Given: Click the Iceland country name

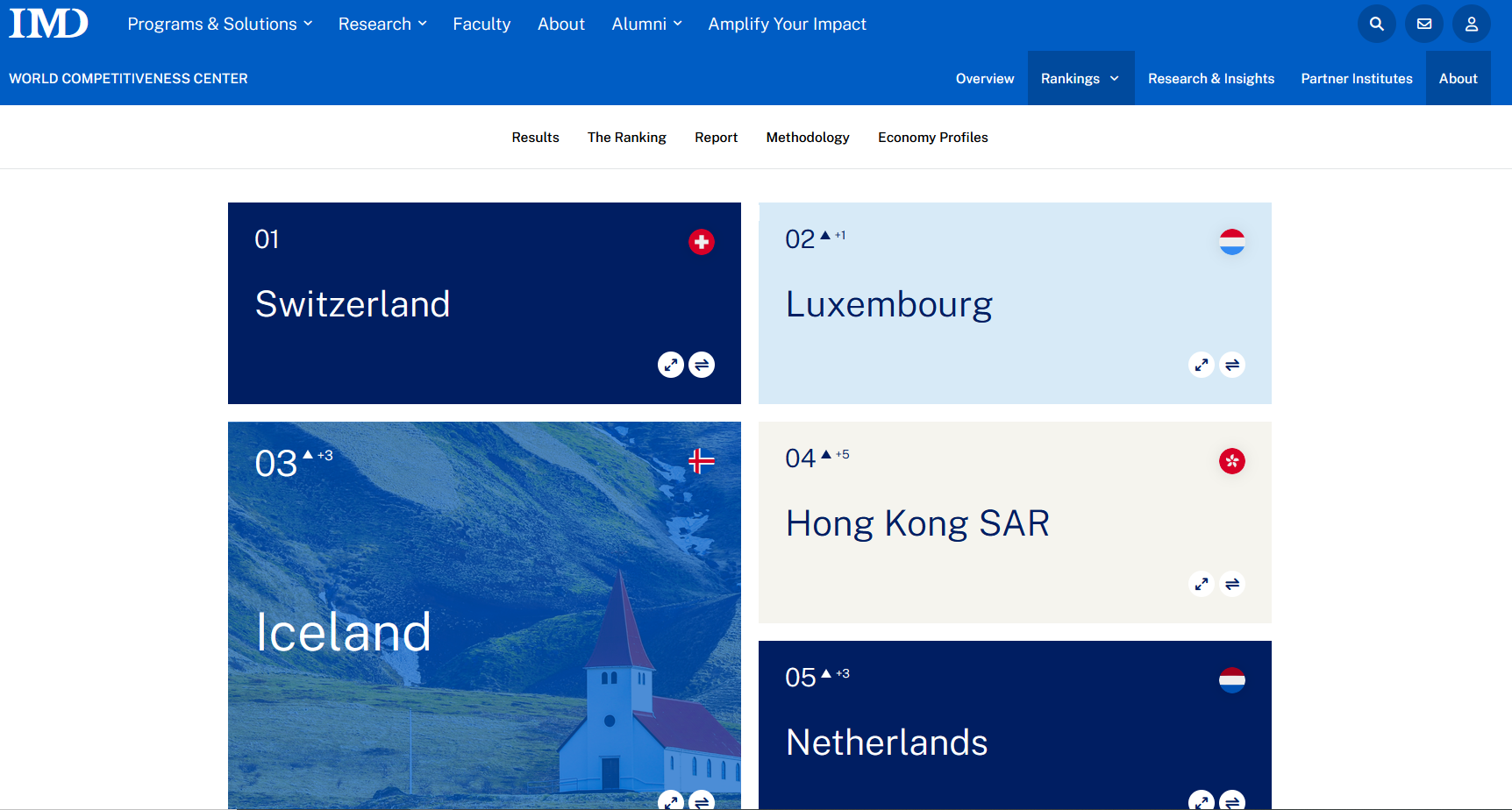Looking at the screenshot, I should pos(344,632).
